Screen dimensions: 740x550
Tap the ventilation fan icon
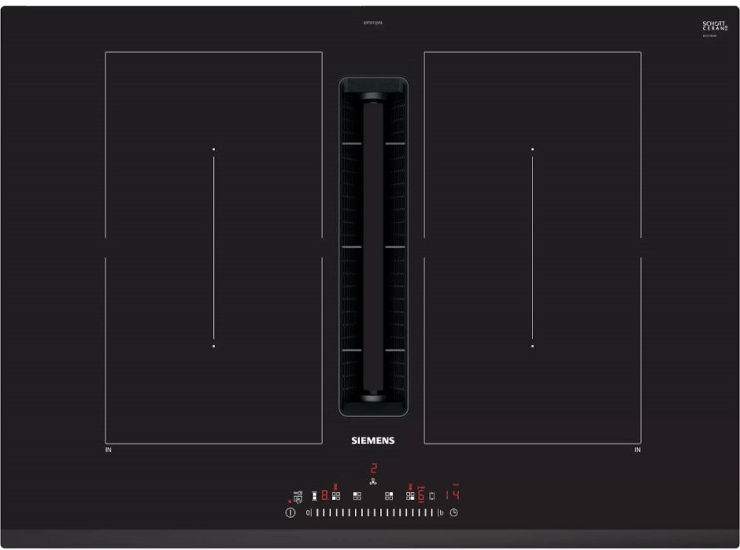[x=372, y=482]
